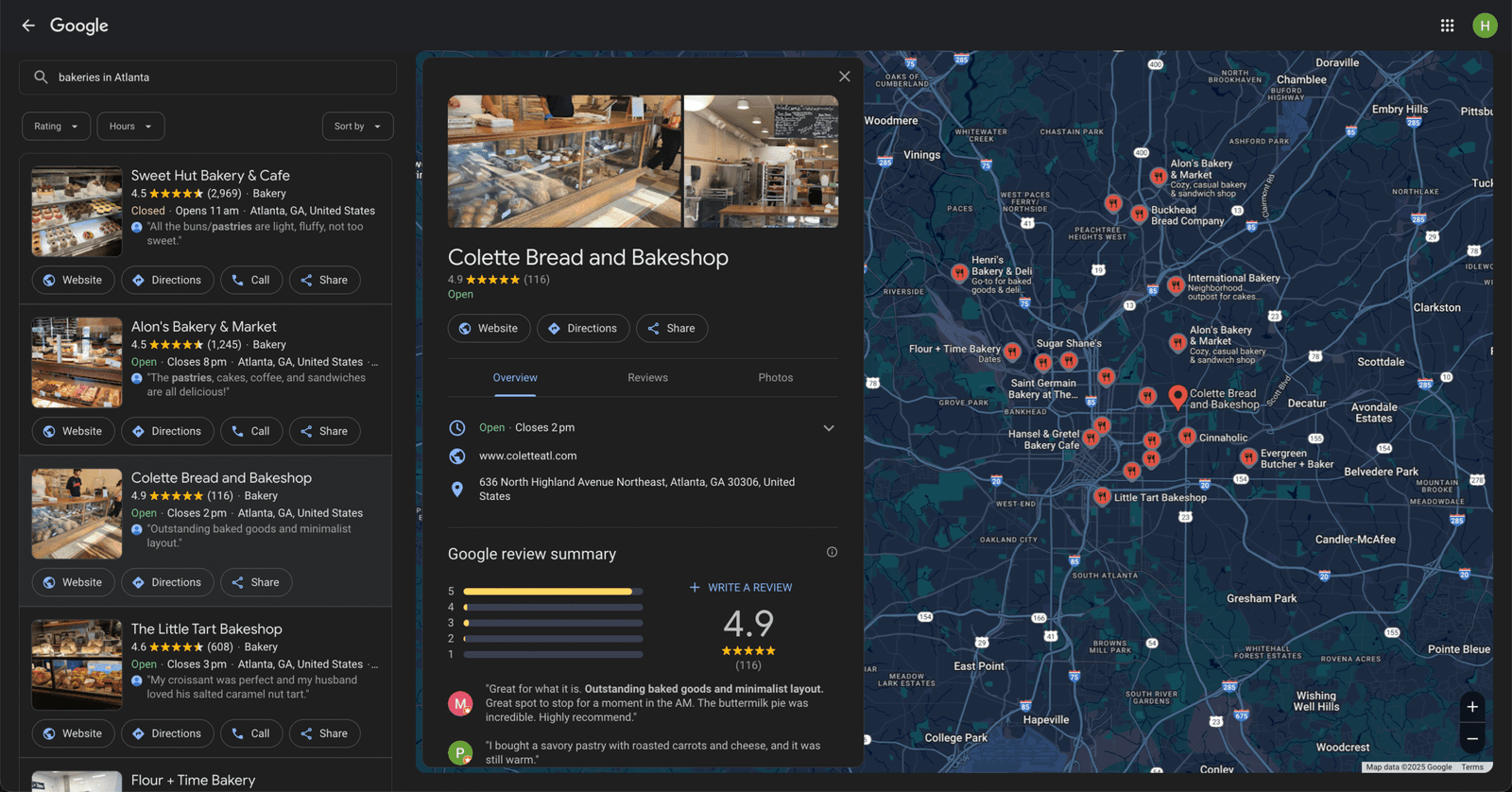Click the globe icon beside www.coletteatl.com
The width and height of the screenshot is (1512, 792).
457,456
